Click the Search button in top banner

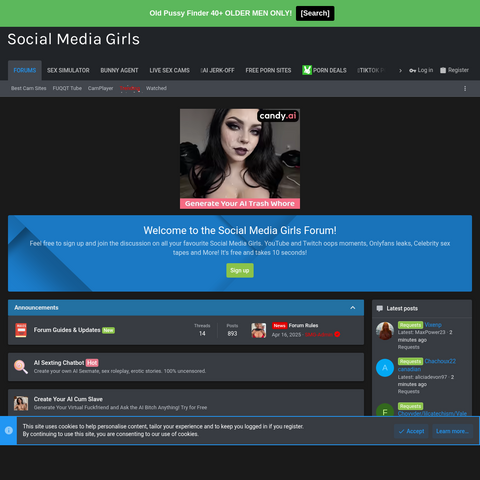(x=315, y=13)
